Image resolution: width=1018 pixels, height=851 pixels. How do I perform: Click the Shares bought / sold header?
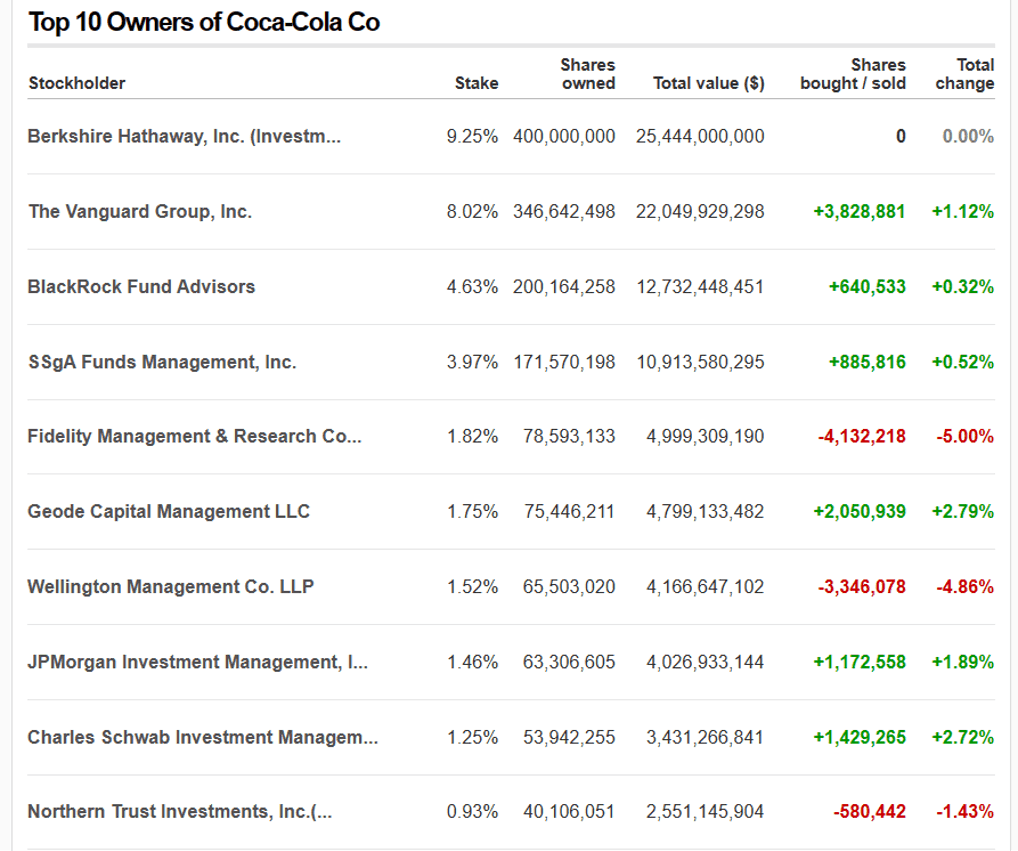tap(853, 74)
